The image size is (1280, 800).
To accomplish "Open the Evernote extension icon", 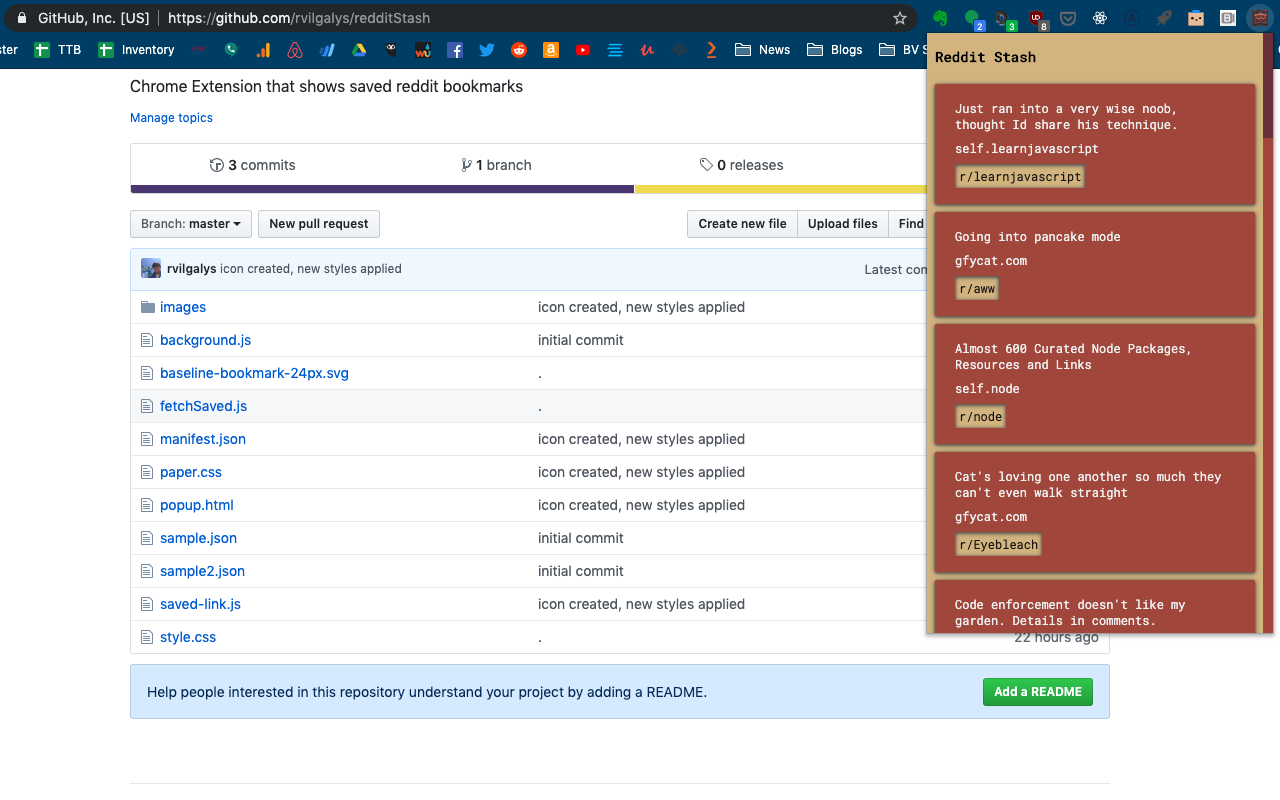I will 940,18.
